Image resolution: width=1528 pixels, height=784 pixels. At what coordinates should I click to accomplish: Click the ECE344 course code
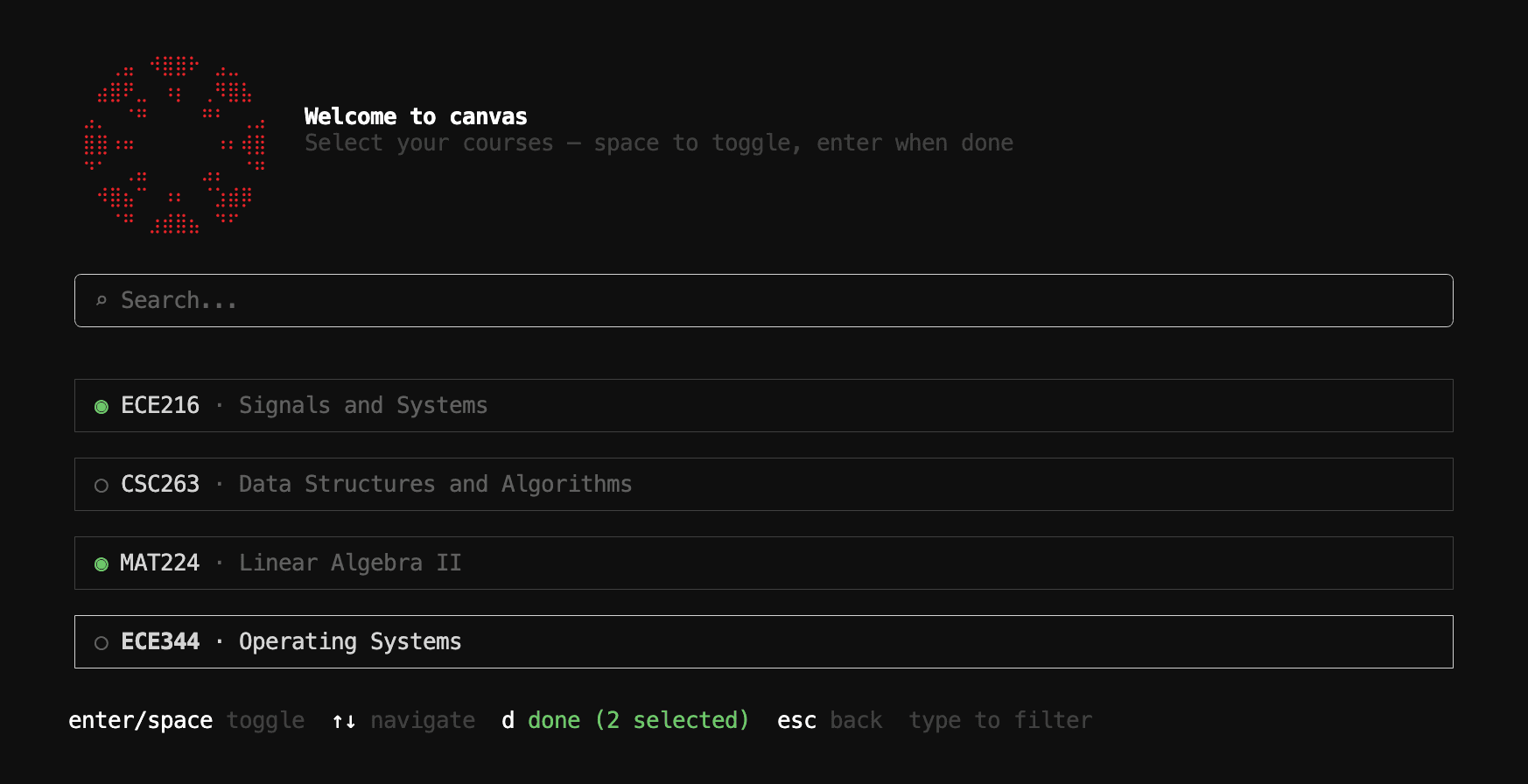pos(160,641)
